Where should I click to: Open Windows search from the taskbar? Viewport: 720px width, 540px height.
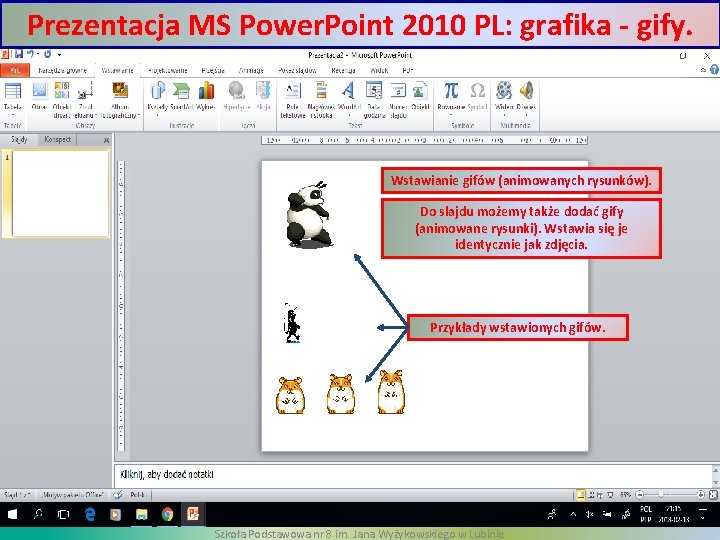tap(38, 514)
